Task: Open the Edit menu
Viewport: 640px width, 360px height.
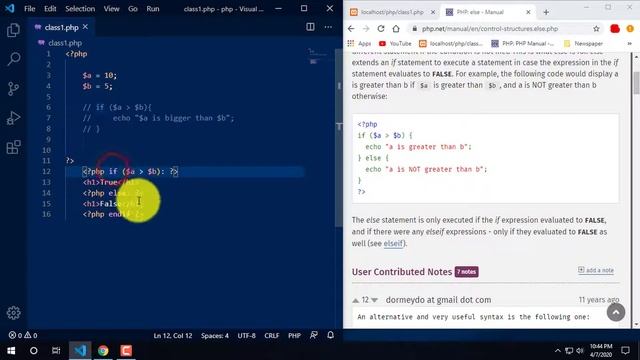Action: point(50,9)
